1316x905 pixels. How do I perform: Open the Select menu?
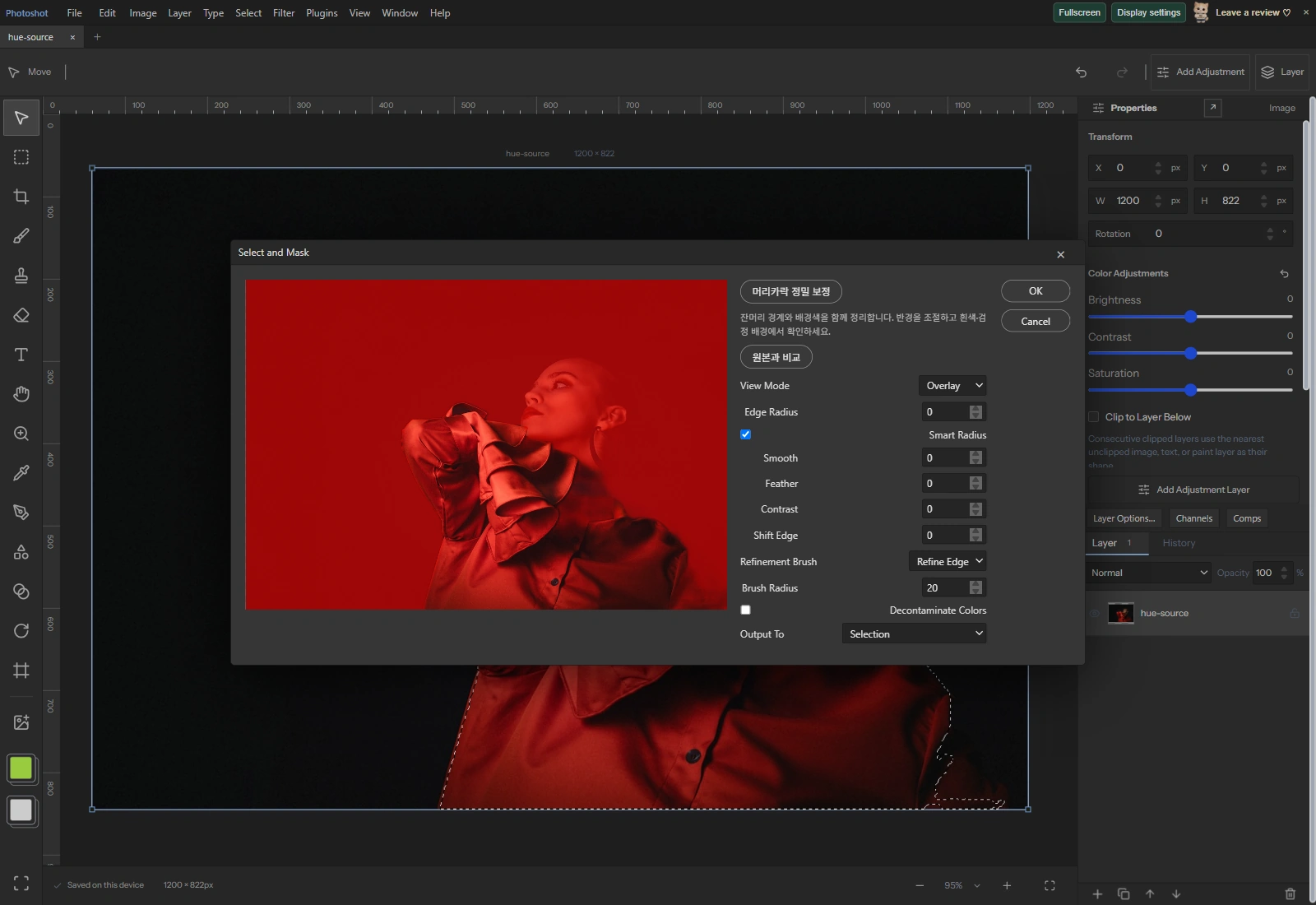pyautogui.click(x=248, y=13)
